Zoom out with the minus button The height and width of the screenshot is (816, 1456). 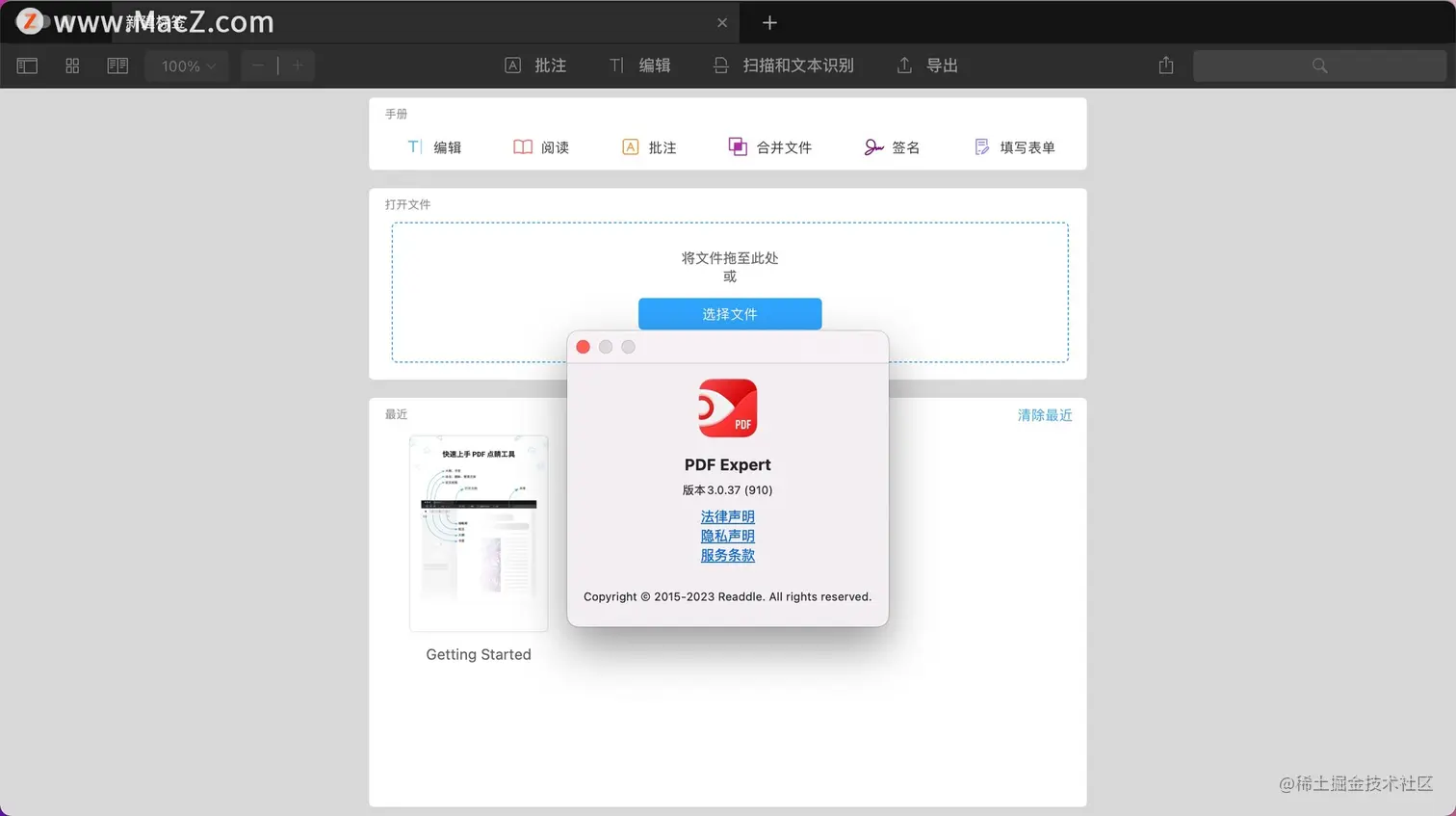click(258, 66)
